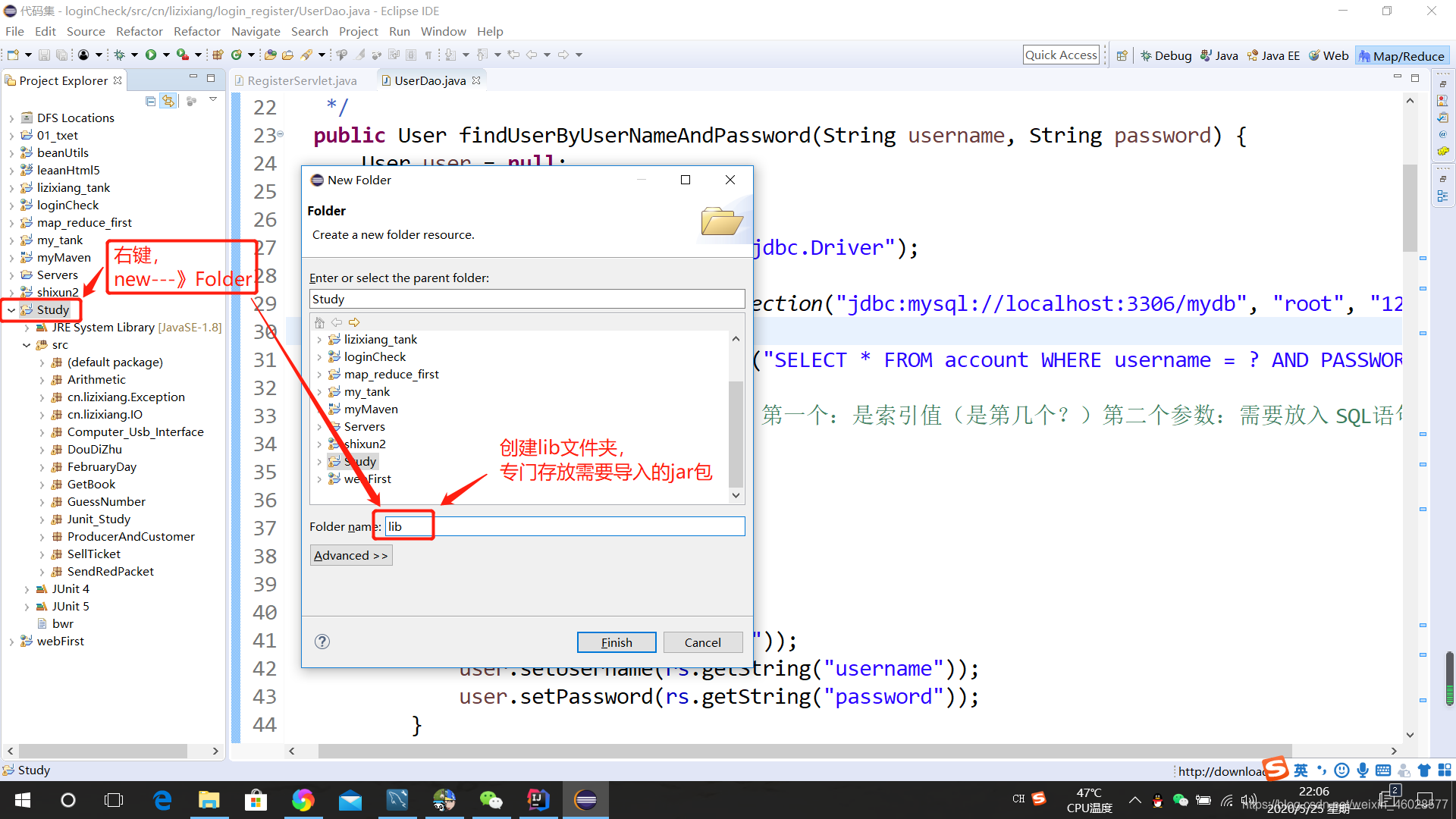Viewport: 1456px width, 819px height.
Task: Click the New Java Package icon
Action: click(x=218, y=55)
